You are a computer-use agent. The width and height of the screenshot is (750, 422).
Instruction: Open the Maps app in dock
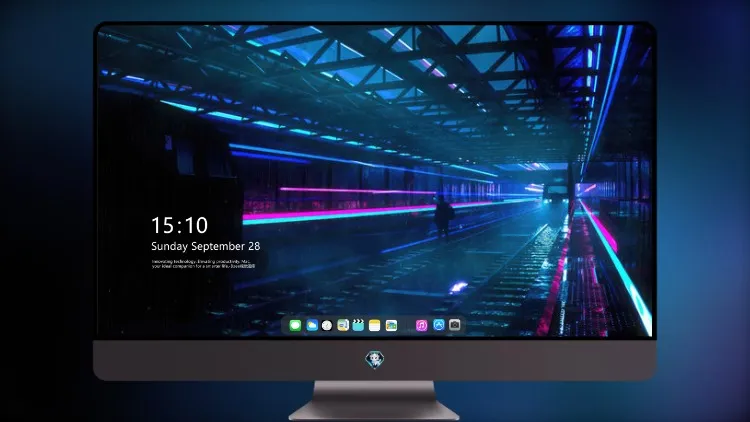(343, 325)
